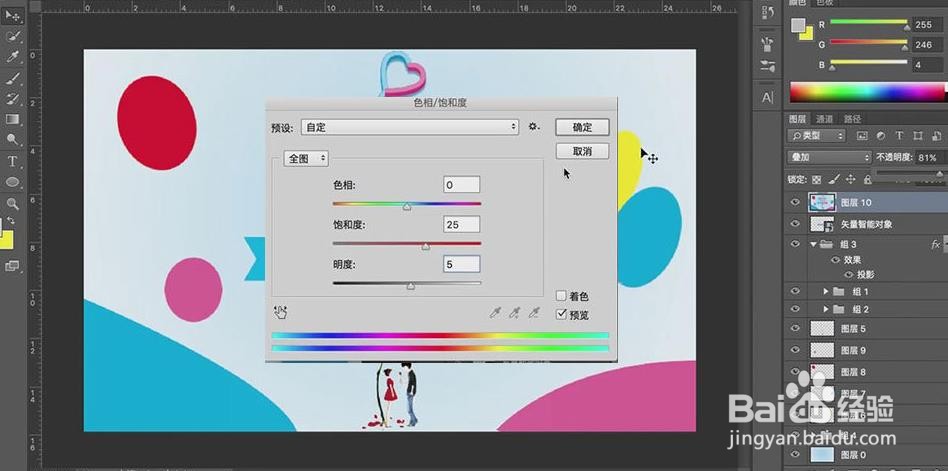Image resolution: width=948 pixels, height=471 pixels.
Task: Hide layer 图层 0
Action: pyautogui.click(x=795, y=455)
